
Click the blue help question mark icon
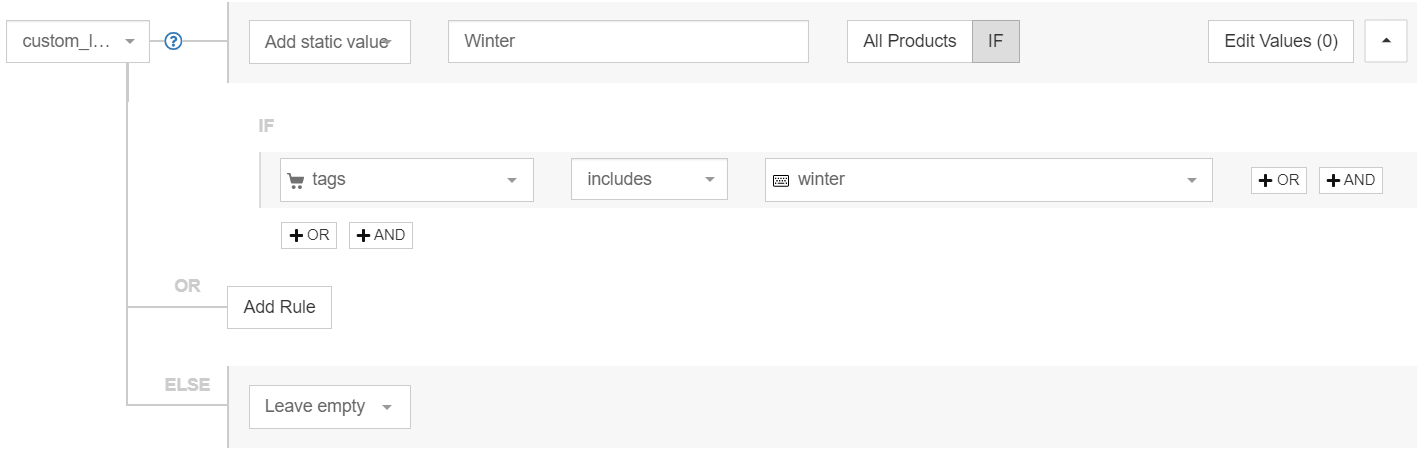173,42
